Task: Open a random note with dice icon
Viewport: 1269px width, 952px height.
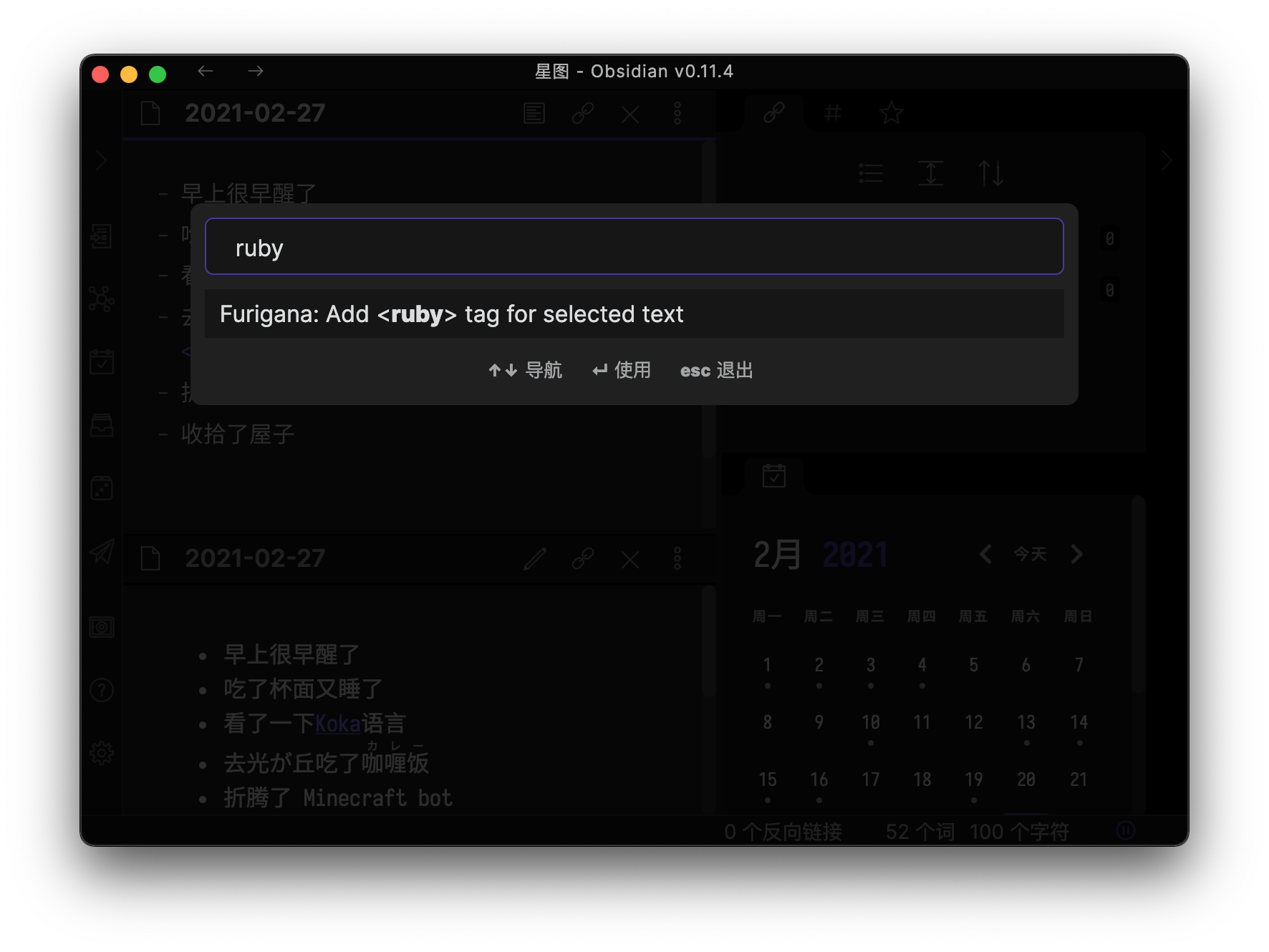Action: point(102,487)
